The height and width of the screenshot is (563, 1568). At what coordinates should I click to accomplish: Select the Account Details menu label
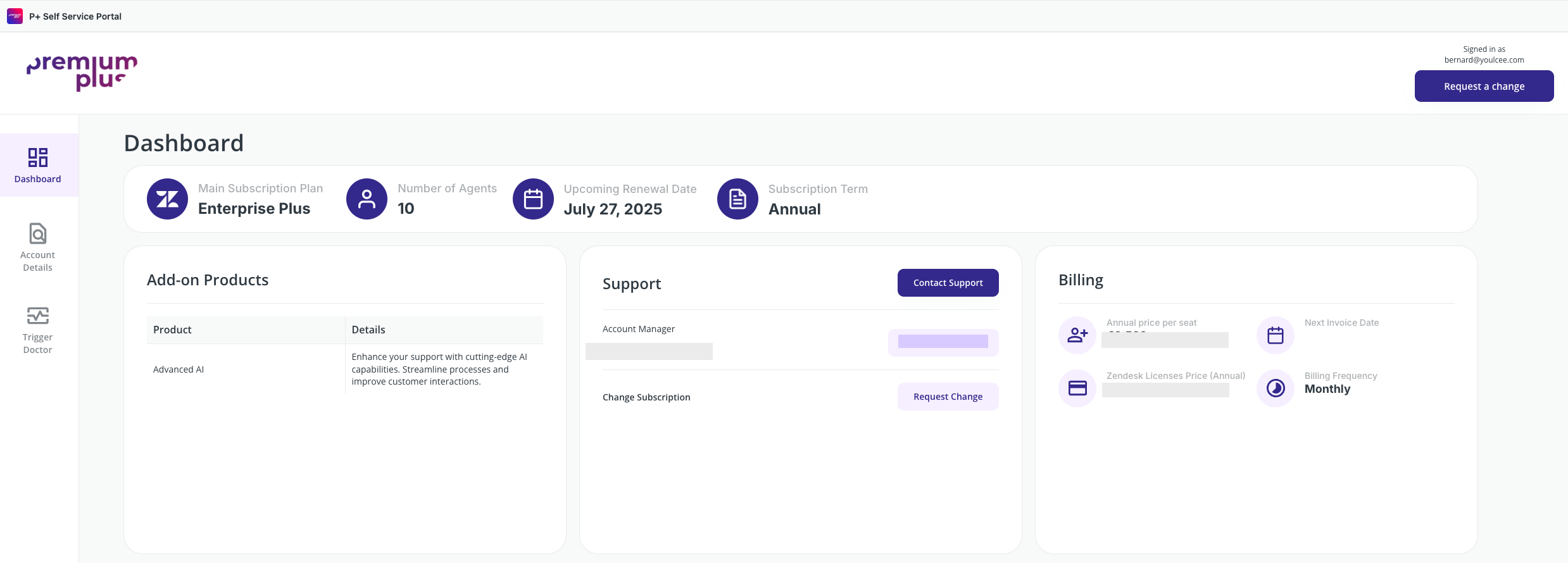click(38, 261)
